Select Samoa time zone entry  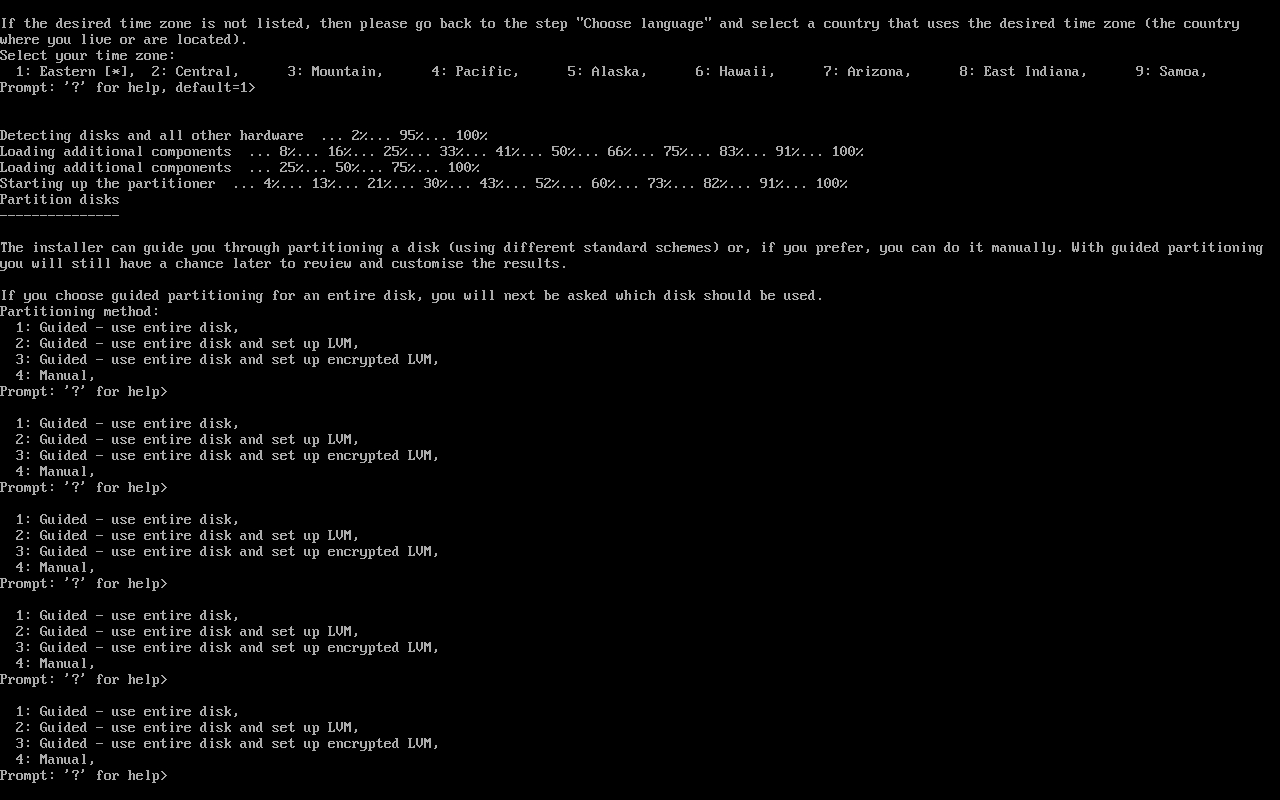click(x=1171, y=71)
